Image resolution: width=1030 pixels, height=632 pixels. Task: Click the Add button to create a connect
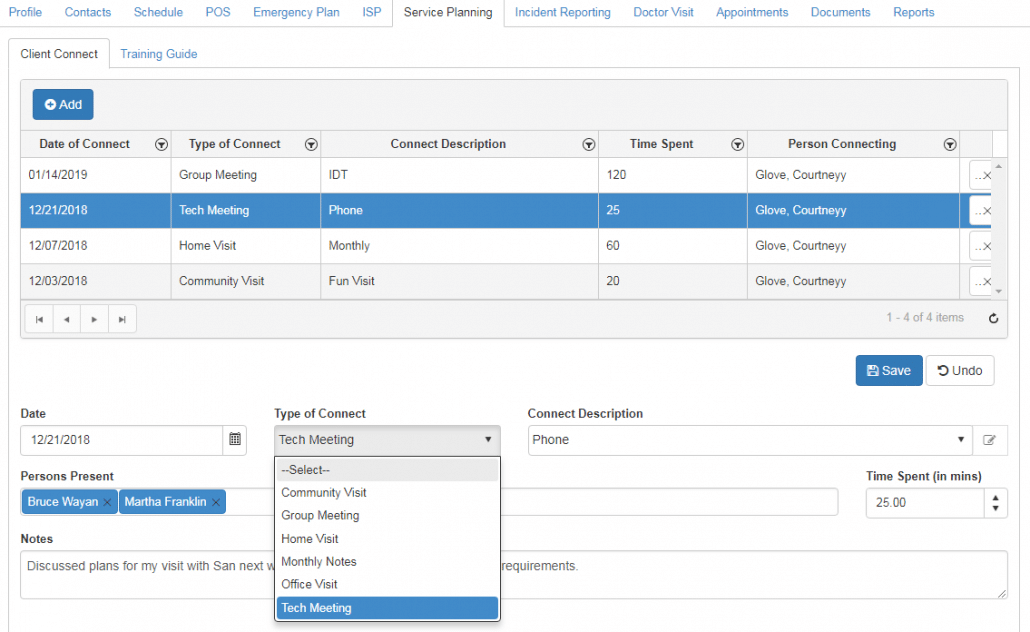[62, 104]
